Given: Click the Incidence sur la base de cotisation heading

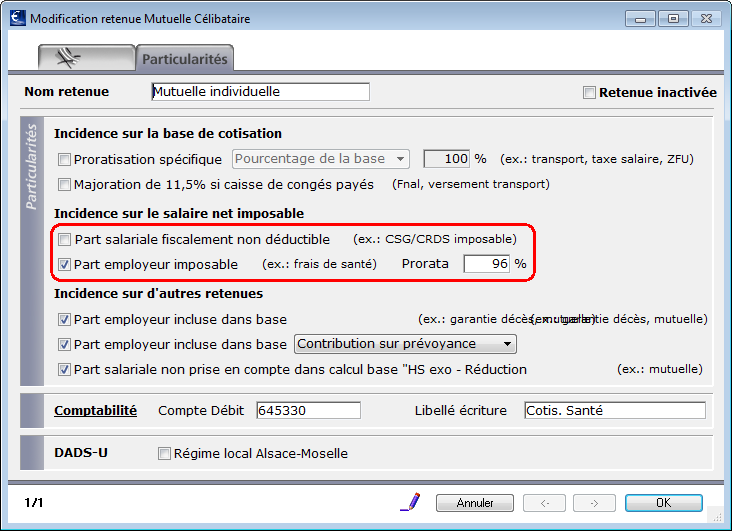Looking at the screenshot, I should 168,134.
